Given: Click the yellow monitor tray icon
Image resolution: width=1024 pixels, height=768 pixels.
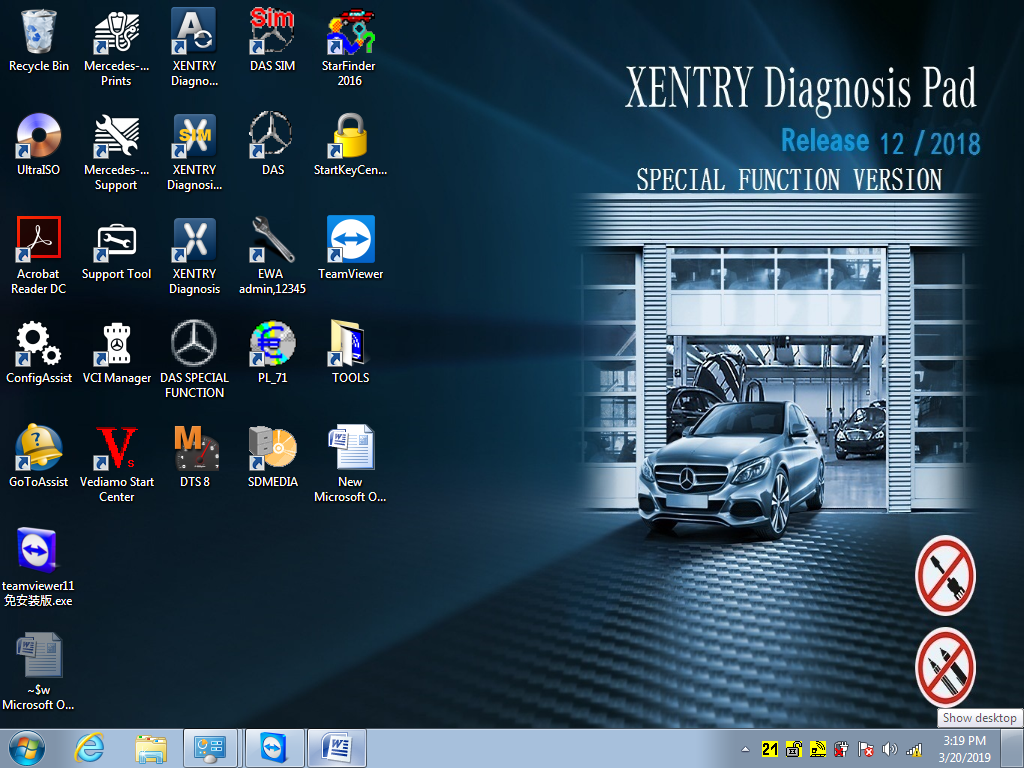Looking at the screenshot, I should tap(818, 749).
